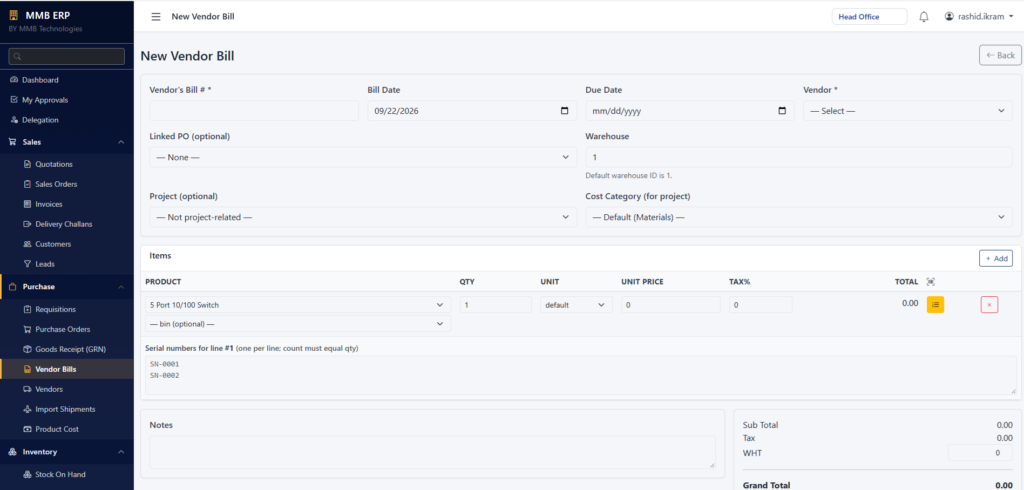This screenshot has width=1024, height=490.
Task: Collapse the Sales section chevron
Action: click(121, 142)
